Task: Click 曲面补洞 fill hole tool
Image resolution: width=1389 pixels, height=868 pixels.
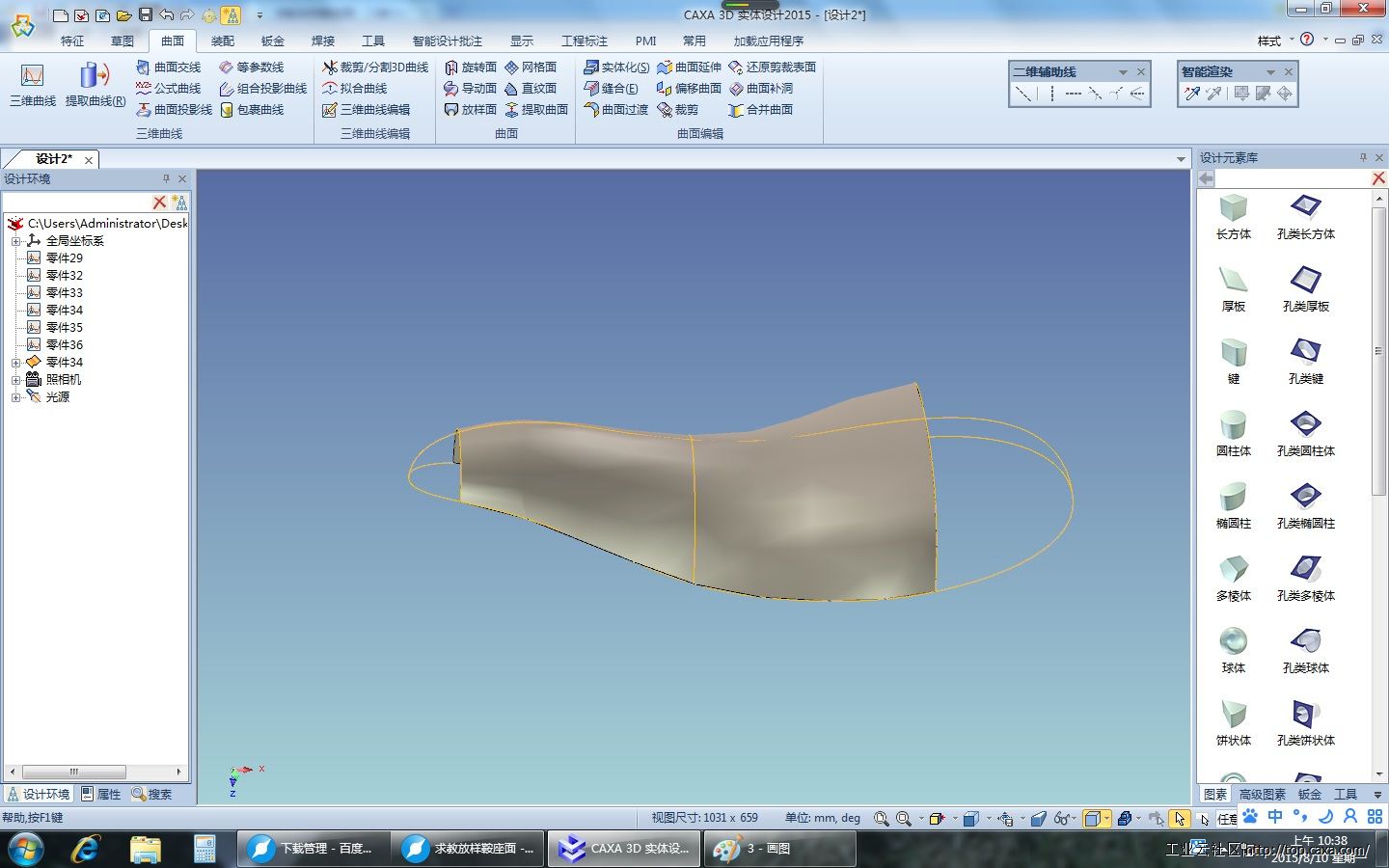Action: [760, 89]
